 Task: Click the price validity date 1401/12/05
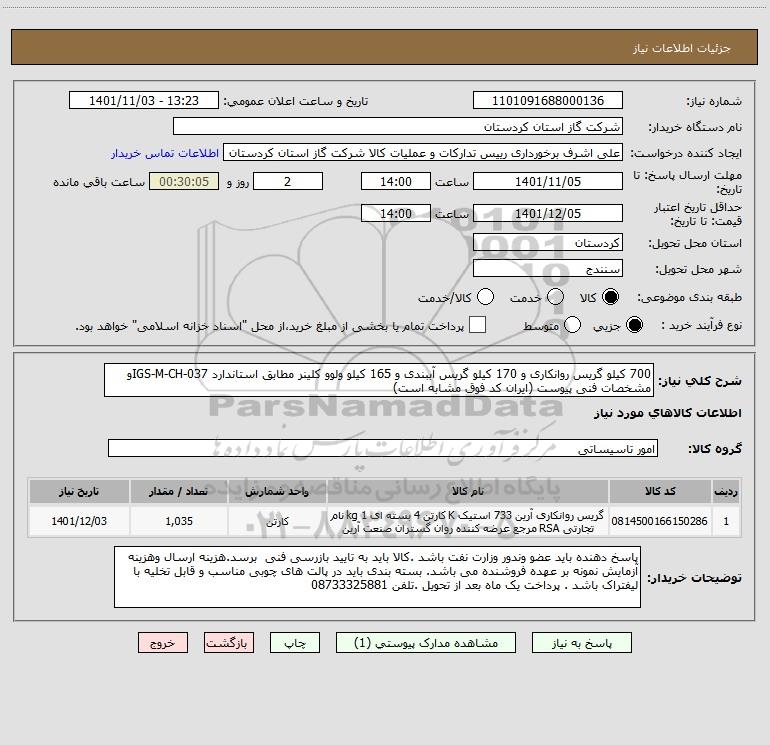pos(548,213)
